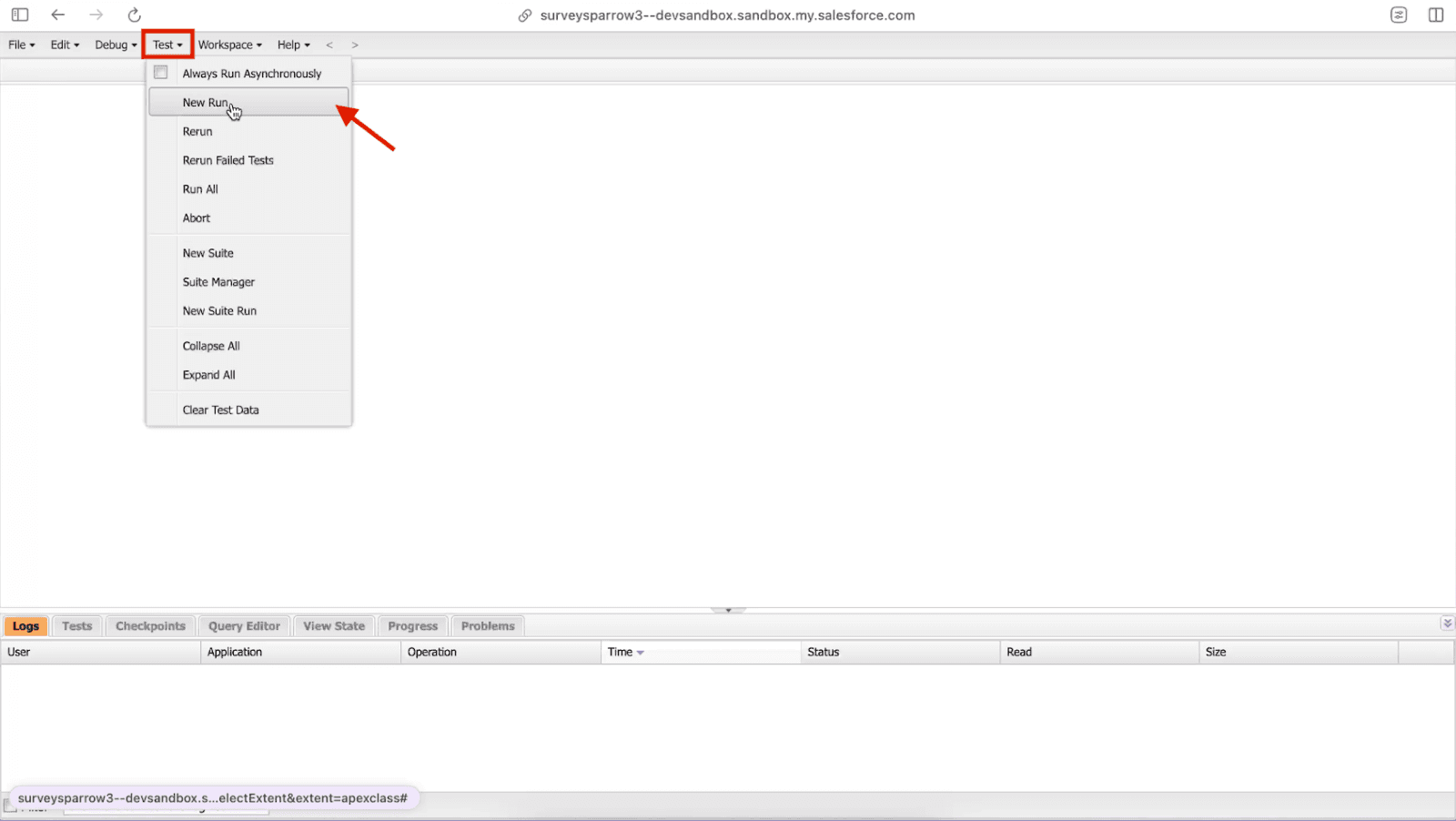This screenshot has width=1456, height=821.
Task: Select New Run from Test menu
Action: [206, 102]
